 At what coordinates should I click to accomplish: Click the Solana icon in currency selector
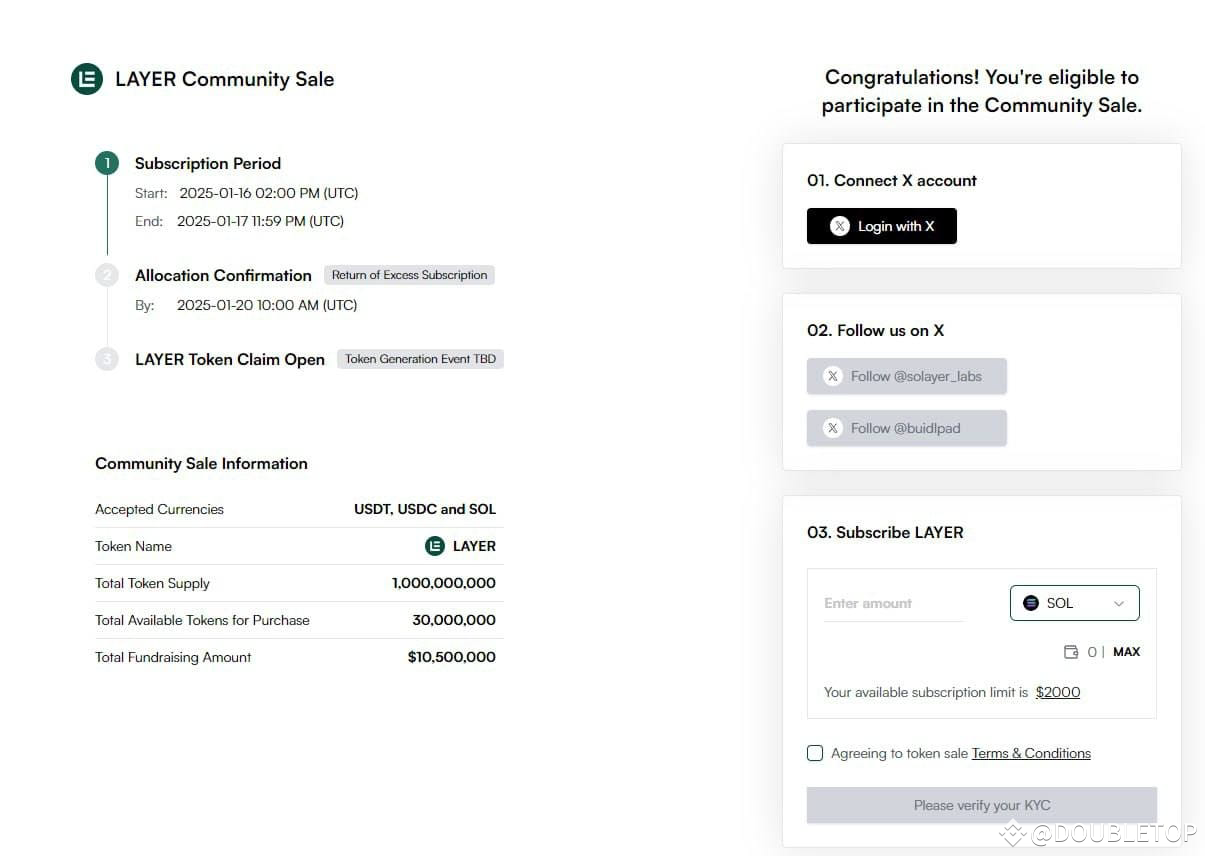click(x=1031, y=603)
